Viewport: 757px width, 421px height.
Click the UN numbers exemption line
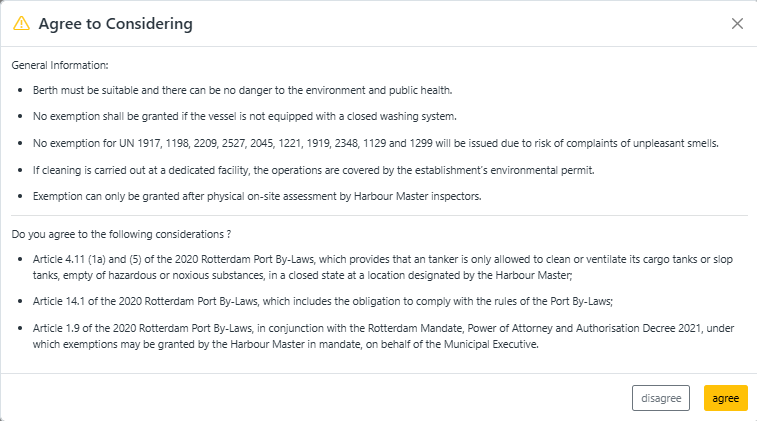[x=376, y=143]
